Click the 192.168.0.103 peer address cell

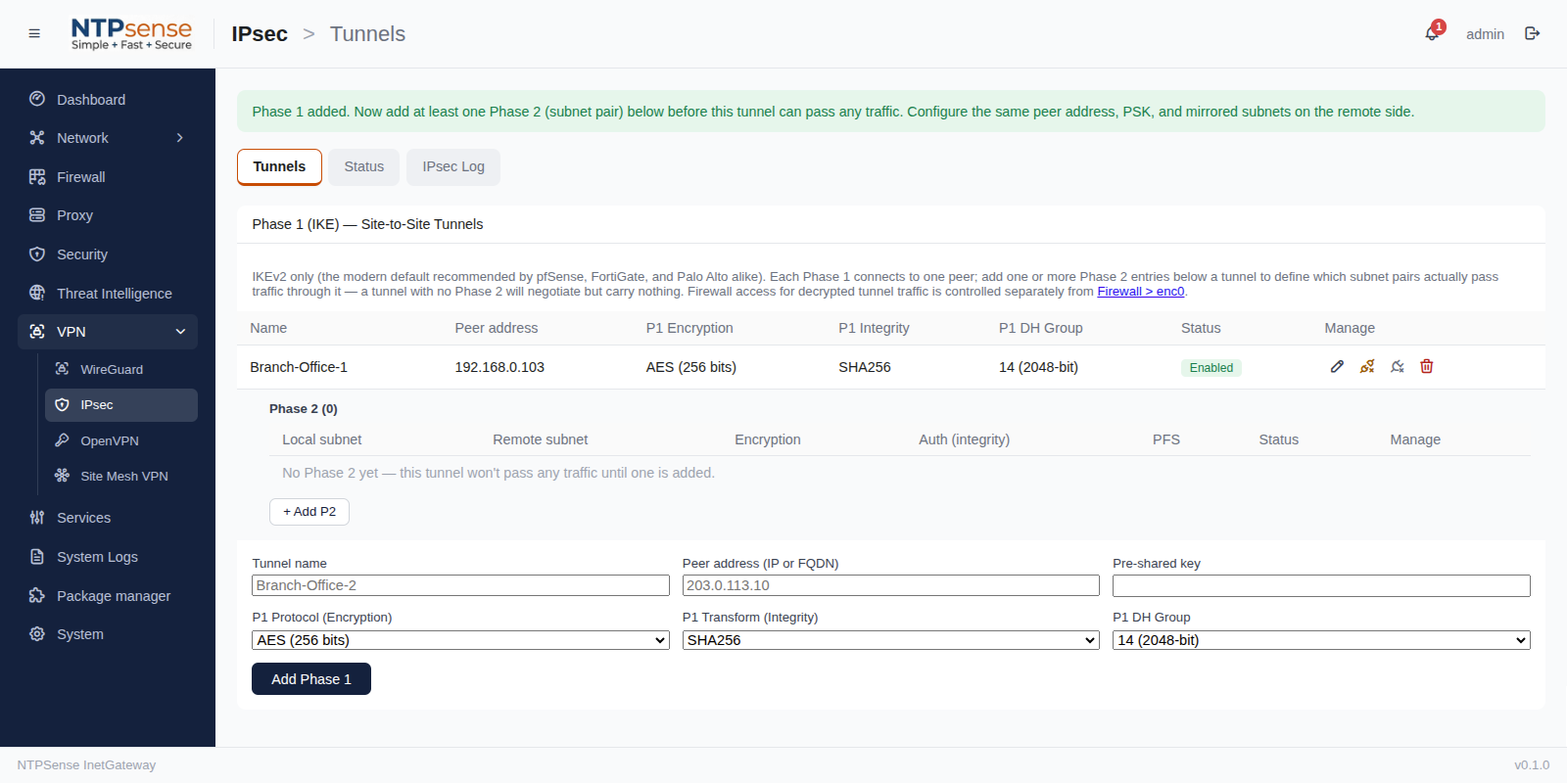pyautogui.click(x=499, y=367)
